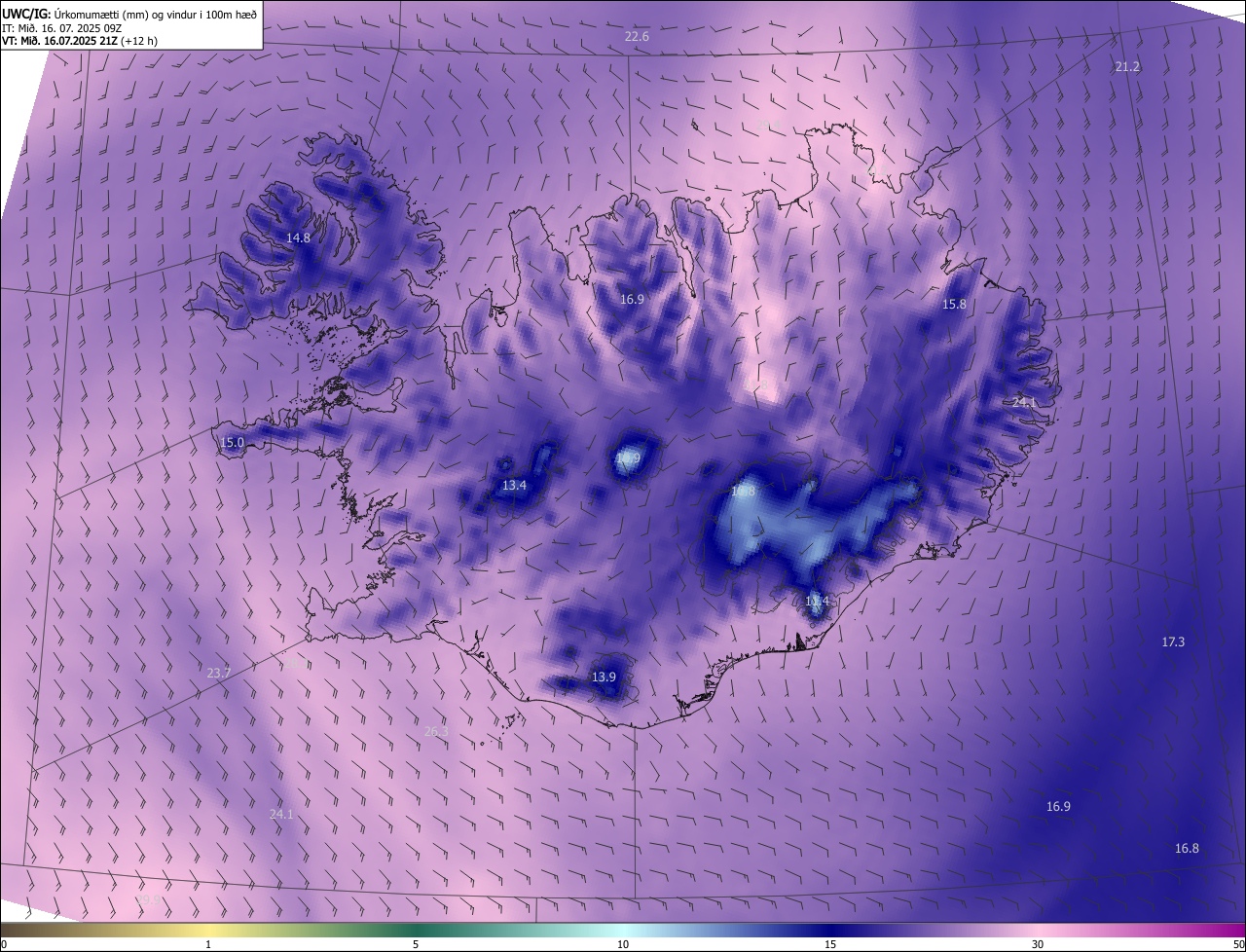Click the 26.3 value on the map
This screenshot has width=1246, height=952.
tap(436, 731)
